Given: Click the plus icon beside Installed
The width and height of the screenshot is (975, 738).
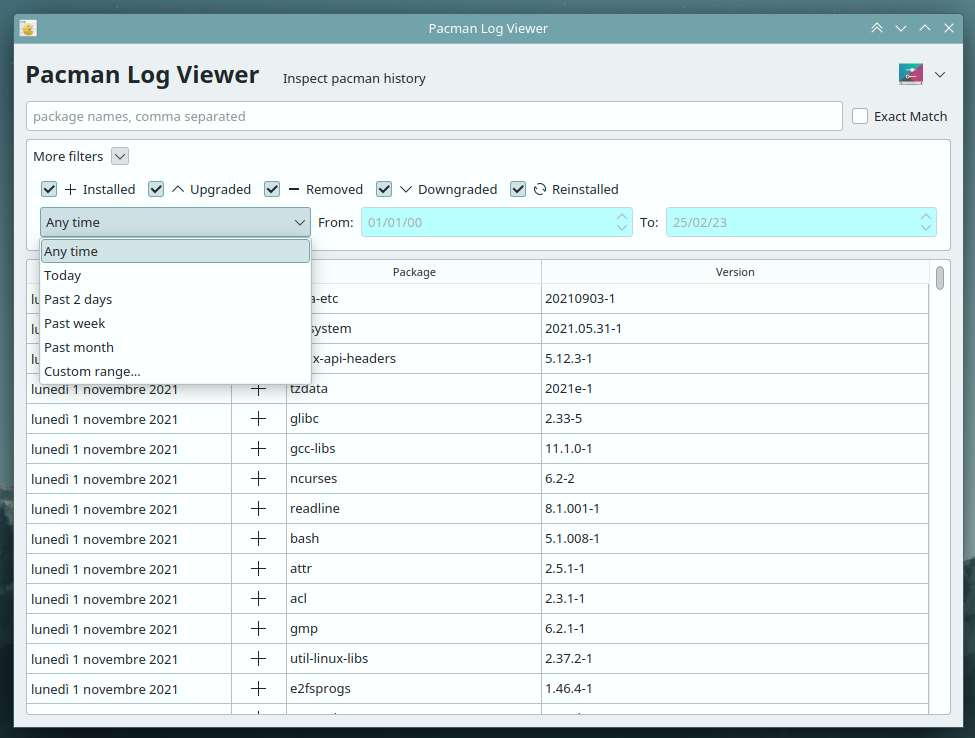Looking at the screenshot, I should [71, 189].
